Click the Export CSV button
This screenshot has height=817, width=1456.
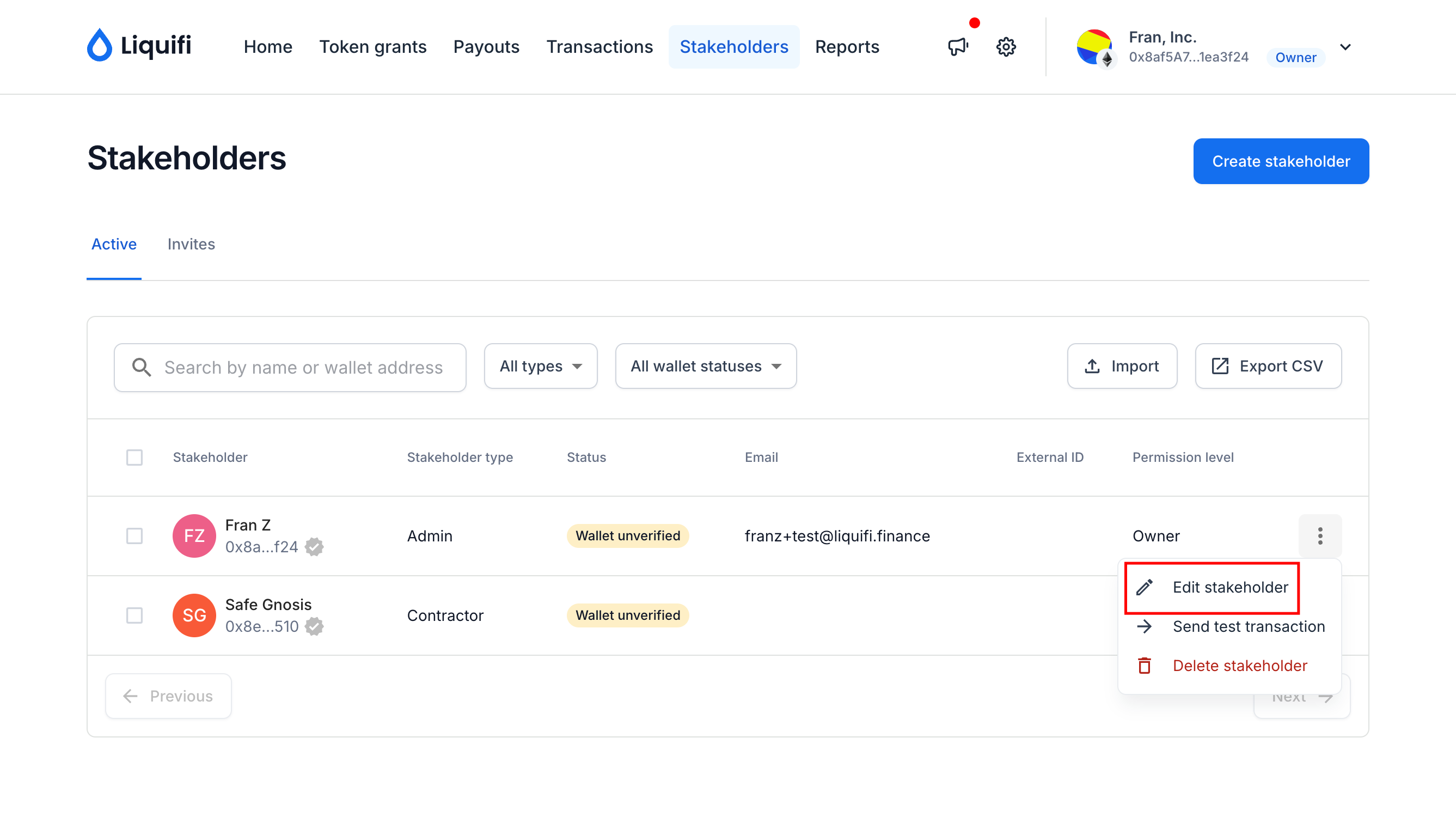tap(1268, 367)
